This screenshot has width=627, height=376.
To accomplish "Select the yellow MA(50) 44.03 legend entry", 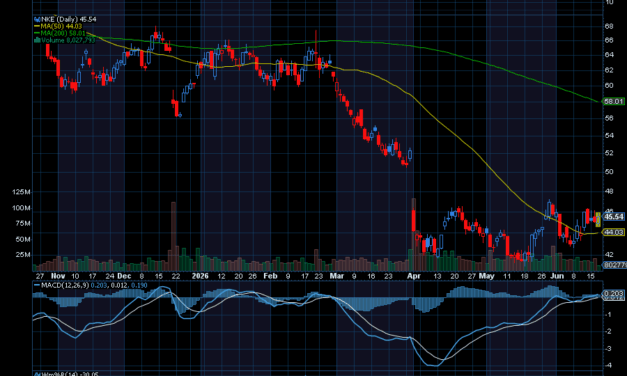I will (x=61, y=26).
